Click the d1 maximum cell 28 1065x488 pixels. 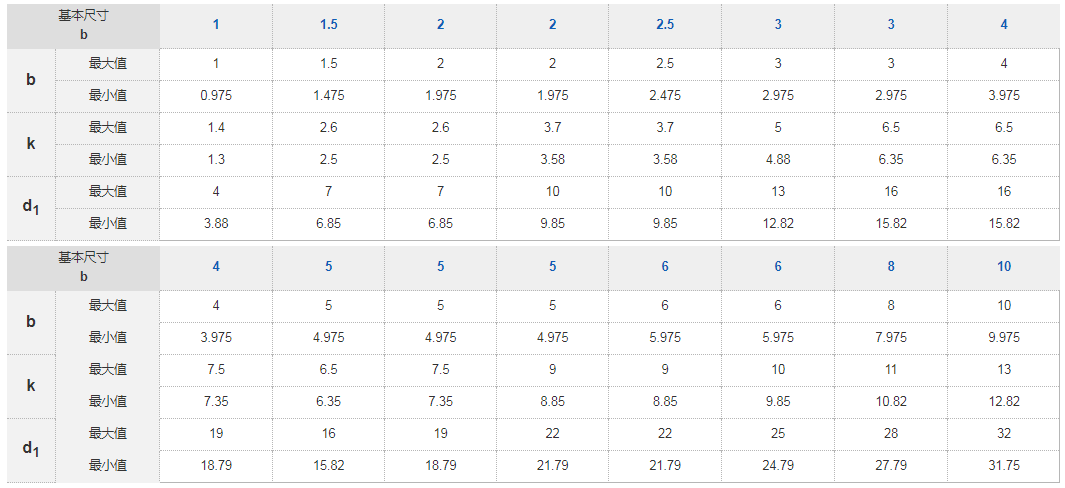tap(891, 434)
